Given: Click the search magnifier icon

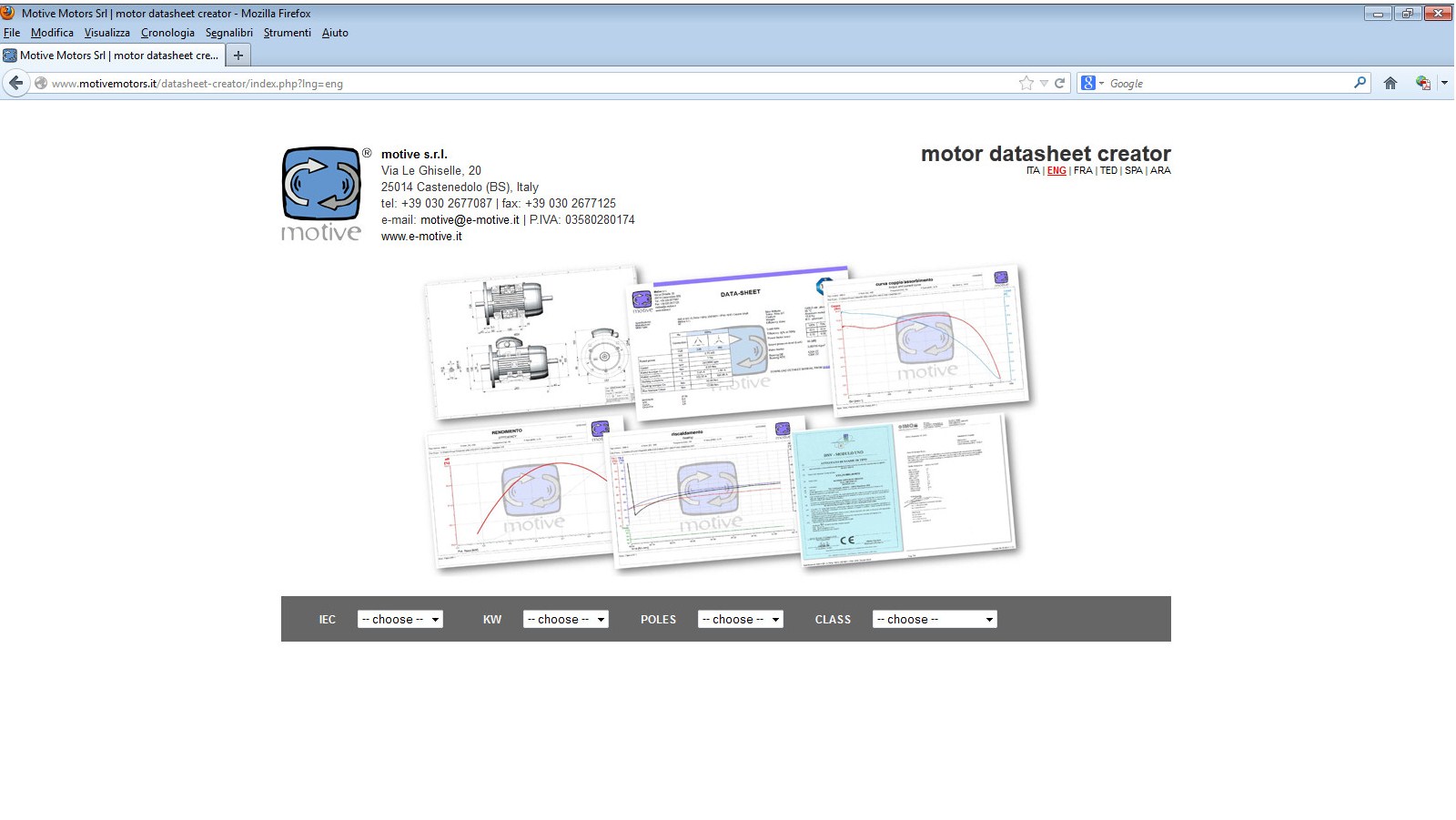Looking at the screenshot, I should click(1360, 83).
